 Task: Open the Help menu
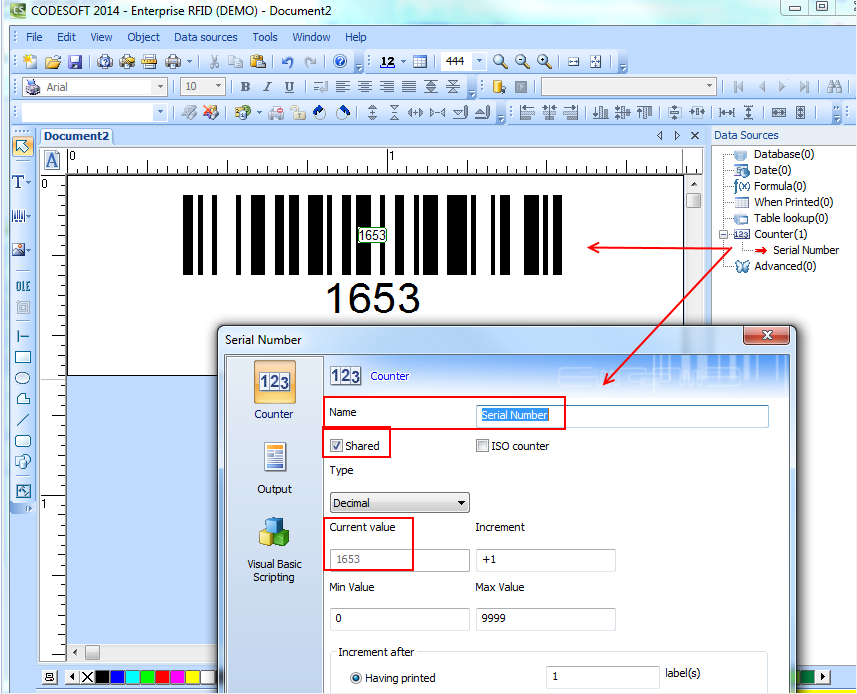(x=355, y=37)
